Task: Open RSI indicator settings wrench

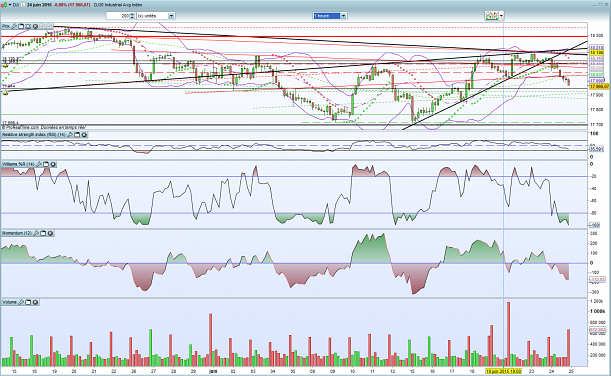Action: (70, 134)
